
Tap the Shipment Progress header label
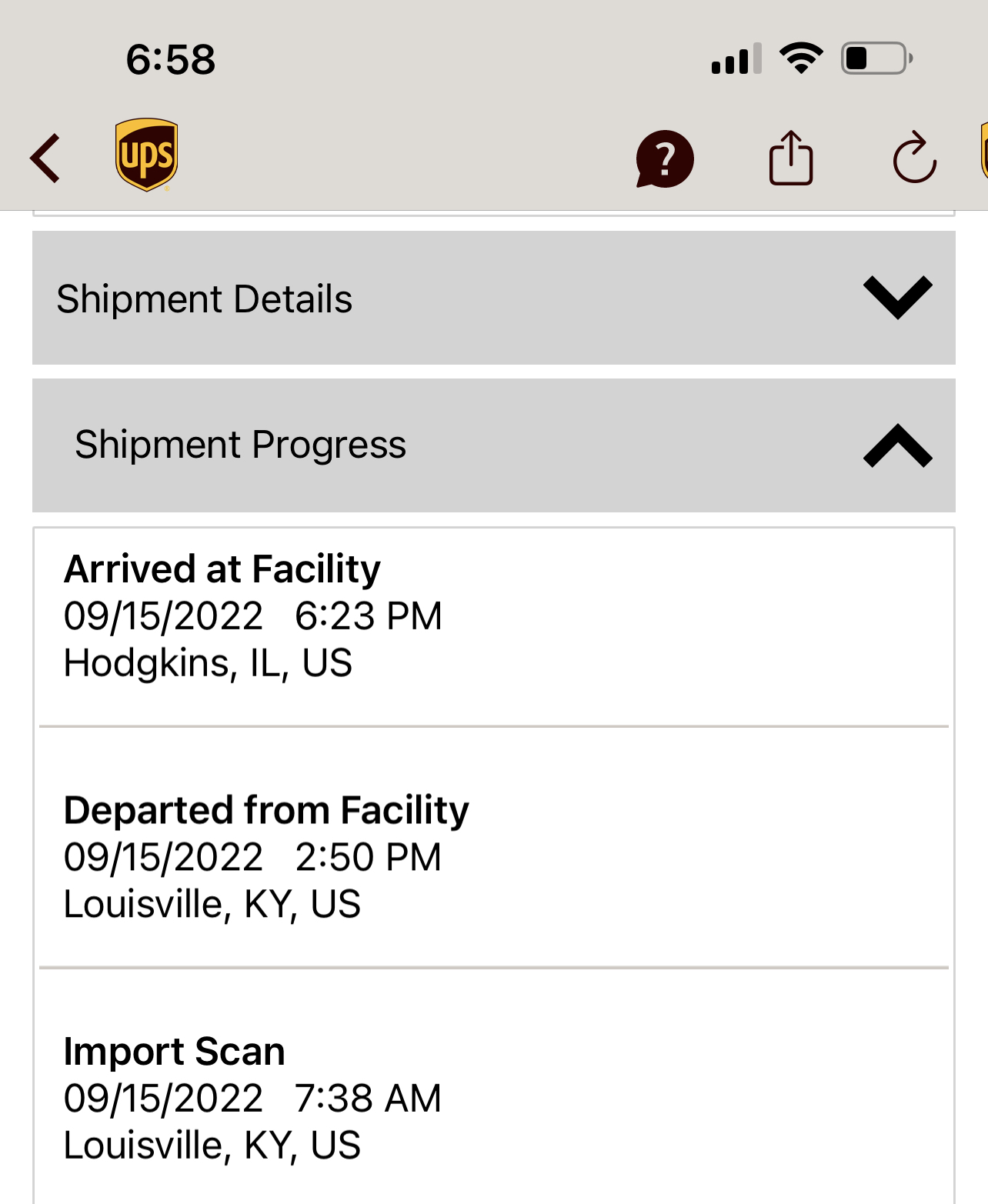point(240,445)
